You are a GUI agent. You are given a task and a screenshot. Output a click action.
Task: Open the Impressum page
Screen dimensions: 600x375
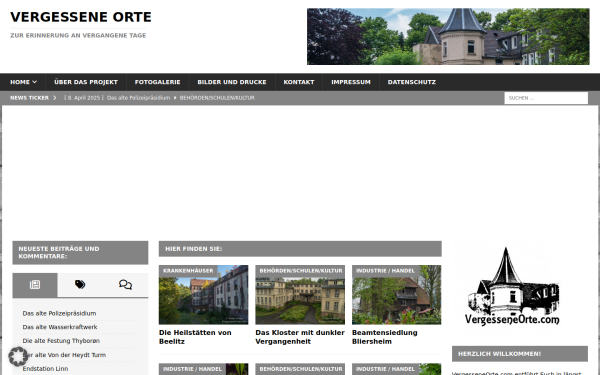tap(351, 82)
